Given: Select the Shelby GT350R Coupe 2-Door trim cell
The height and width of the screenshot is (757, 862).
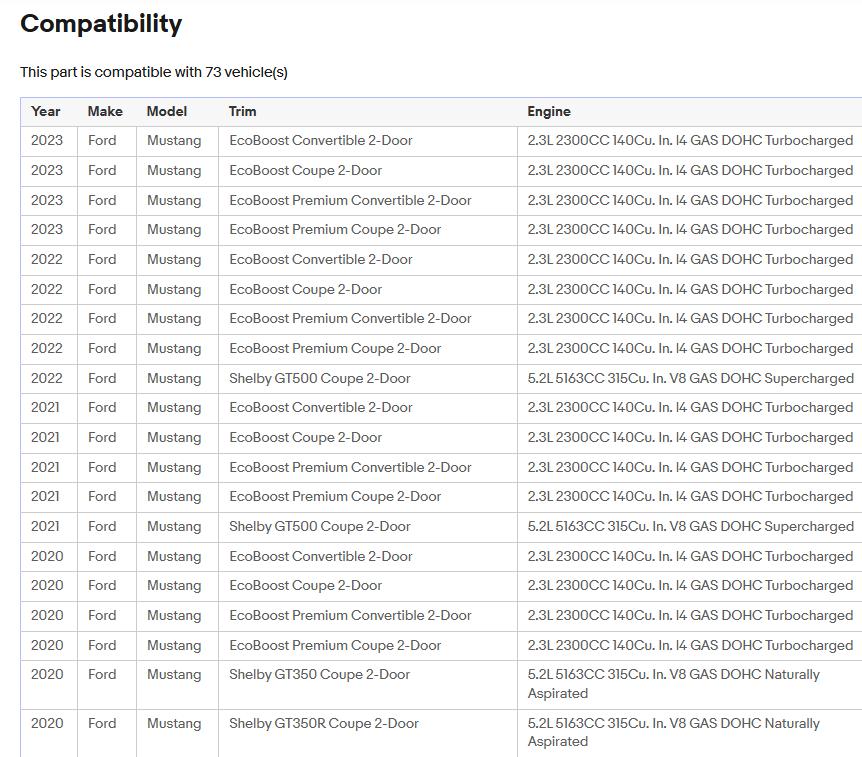Looking at the screenshot, I should [x=324, y=723].
